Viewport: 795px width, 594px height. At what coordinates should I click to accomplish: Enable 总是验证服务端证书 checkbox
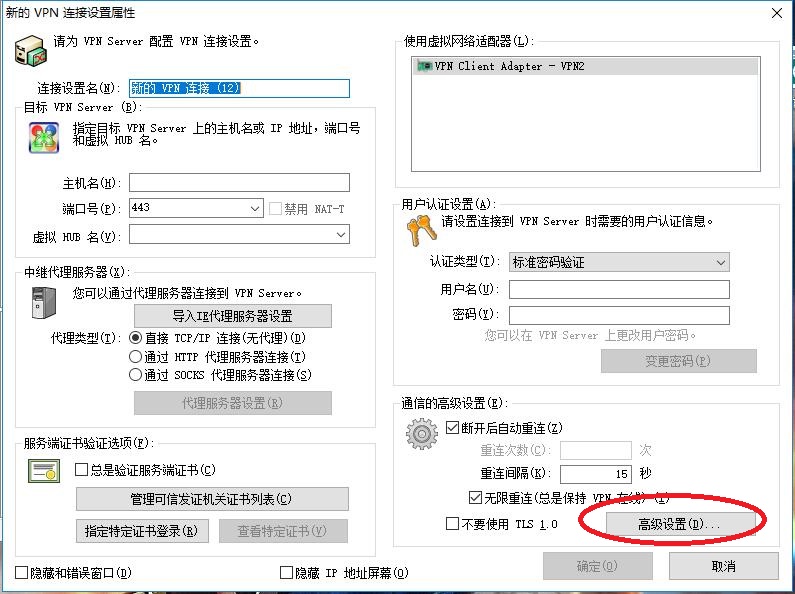(x=83, y=470)
